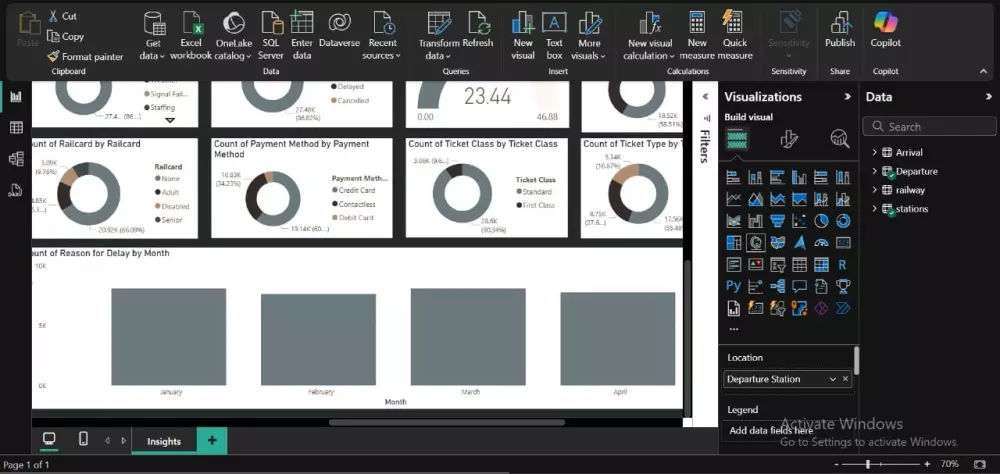Image resolution: width=1000 pixels, height=474 pixels.
Task: Choose the line chart visual type
Action: coord(733,200)
